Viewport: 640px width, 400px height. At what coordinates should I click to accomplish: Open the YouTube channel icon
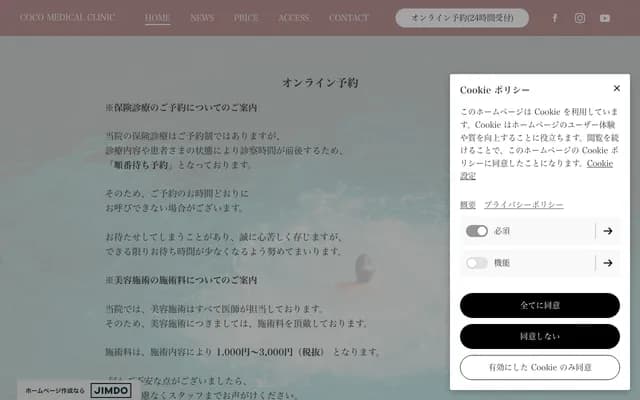coord(605,18)
